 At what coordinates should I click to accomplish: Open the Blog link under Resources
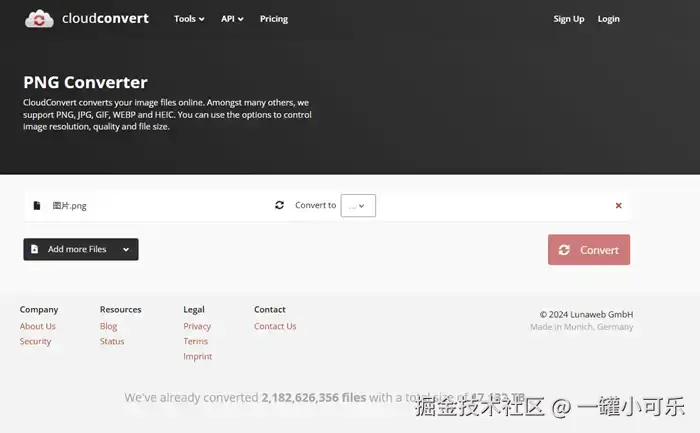pos(108,326)
